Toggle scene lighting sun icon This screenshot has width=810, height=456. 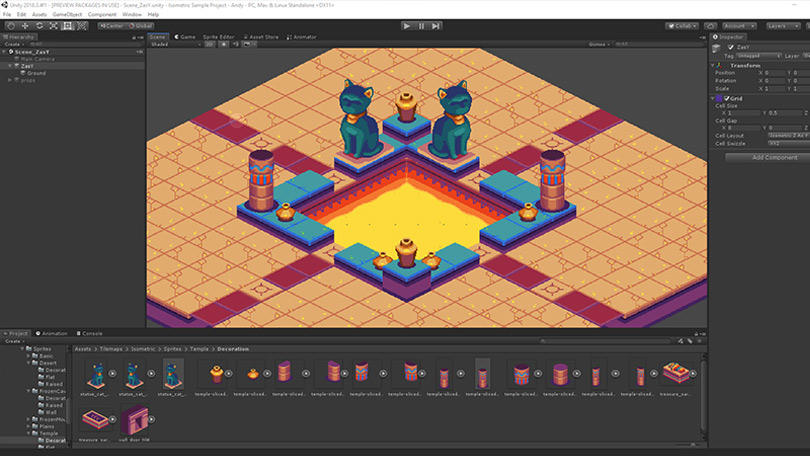[x=224, y=44]
